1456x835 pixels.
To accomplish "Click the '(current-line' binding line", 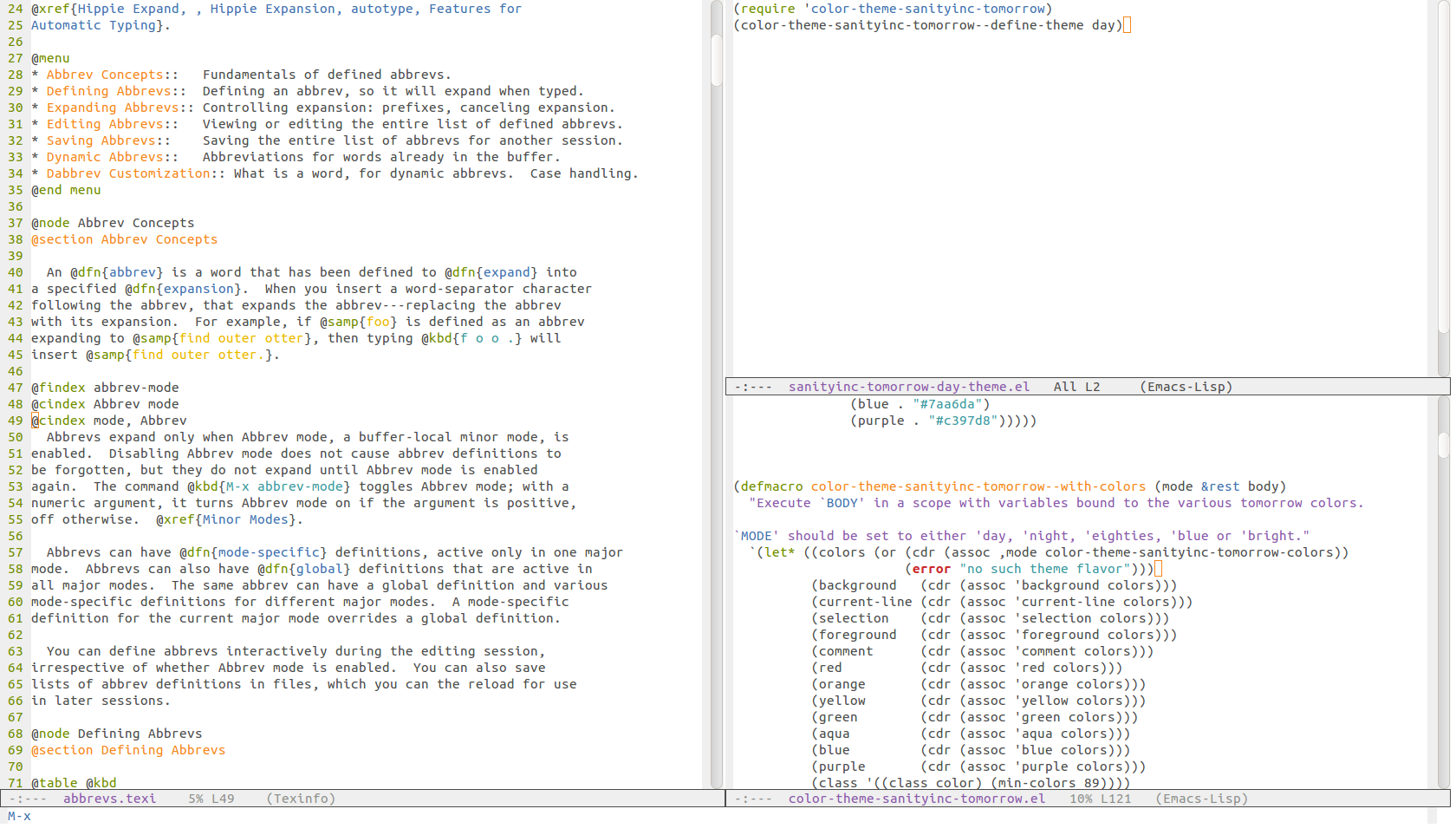I will click(x=1002, y=602).
